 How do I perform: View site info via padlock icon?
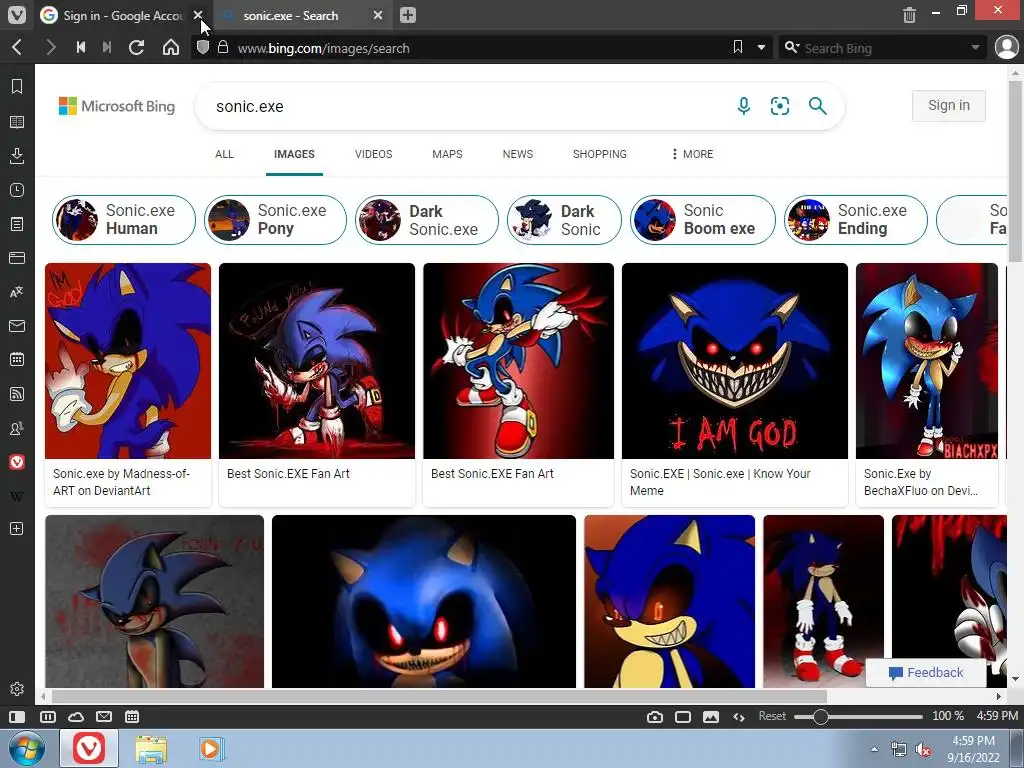(223, 47)
